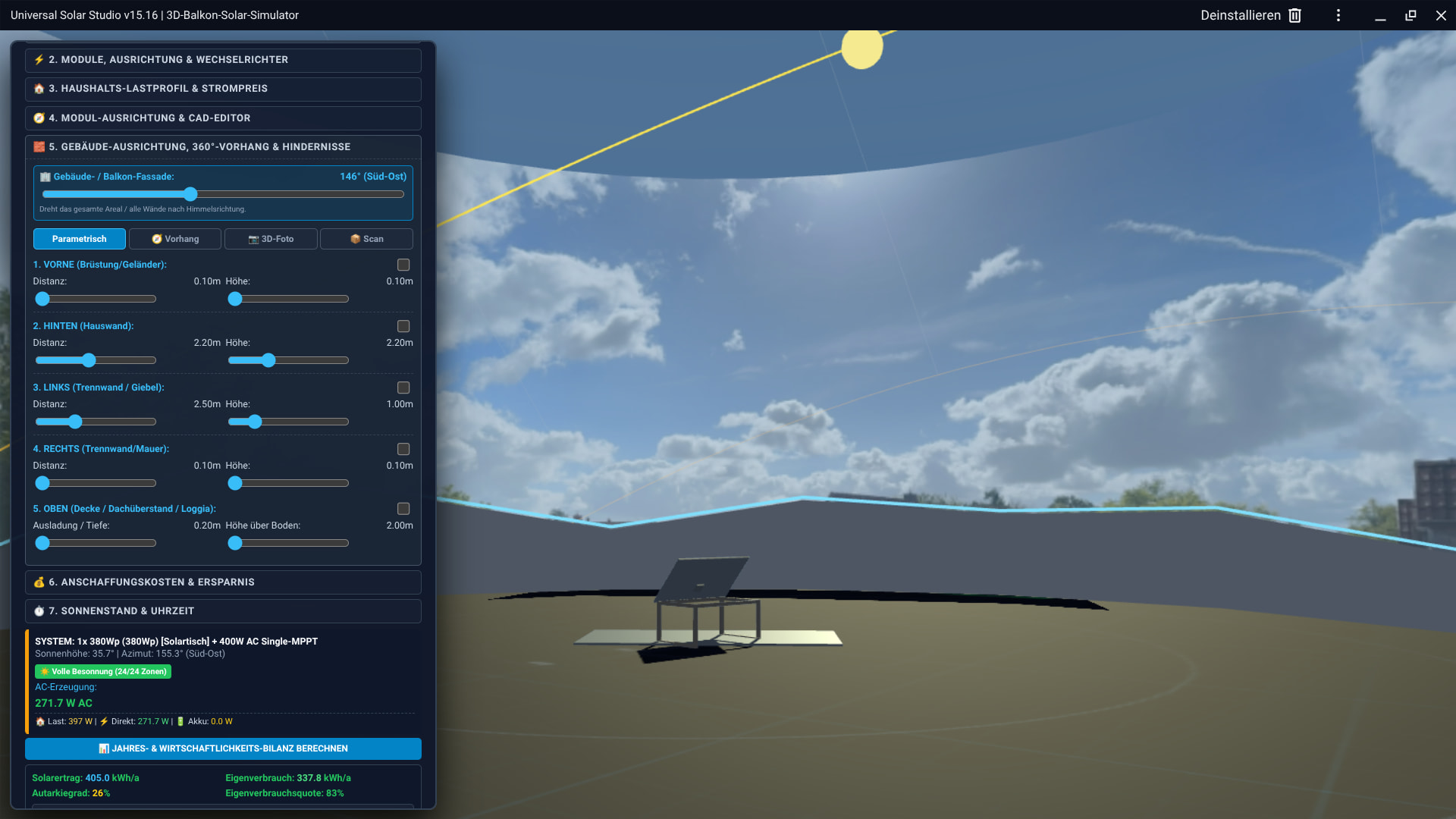
Task: Click the Gebäude-/Balkon-Fassade orientation slider
Action: pyautogui.click(x=223, y=194)
